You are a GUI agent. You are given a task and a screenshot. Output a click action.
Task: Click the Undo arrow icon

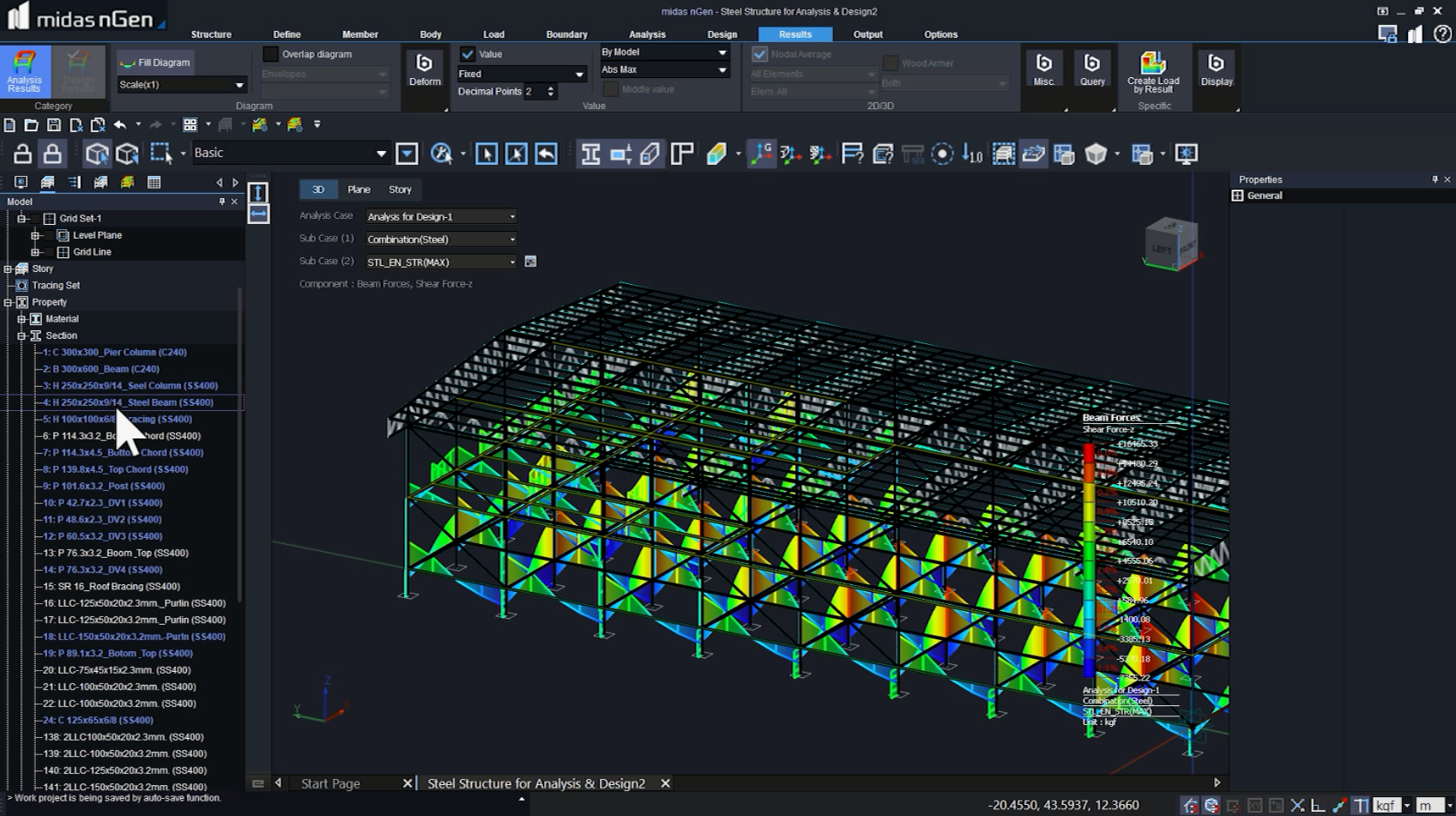[120, 125]
